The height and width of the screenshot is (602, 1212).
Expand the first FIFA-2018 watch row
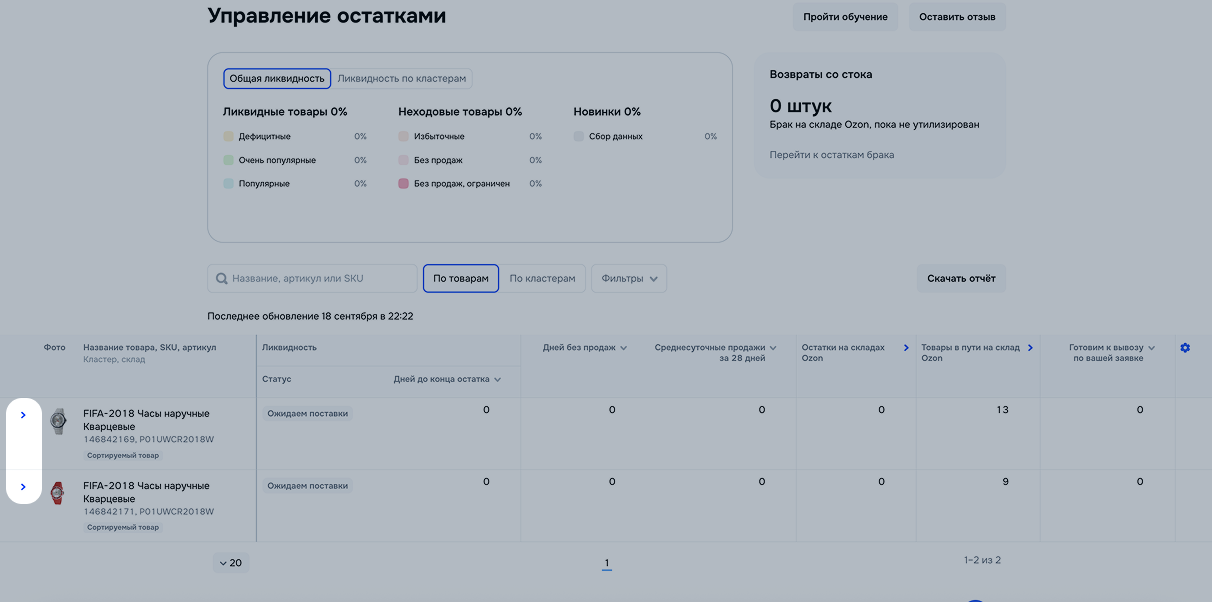23,415
